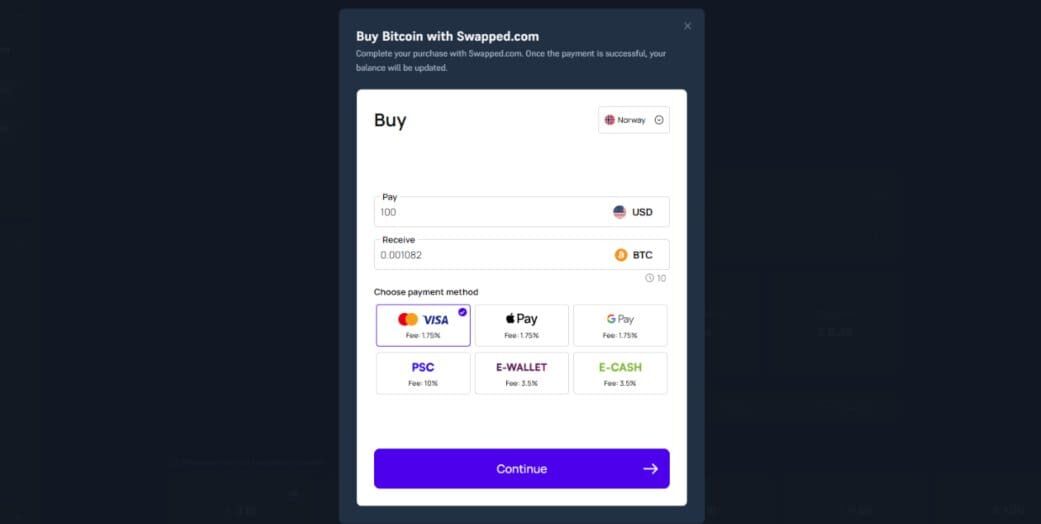
Task: Click the Mastercard logo icon
Action: (x=408, y=319)
